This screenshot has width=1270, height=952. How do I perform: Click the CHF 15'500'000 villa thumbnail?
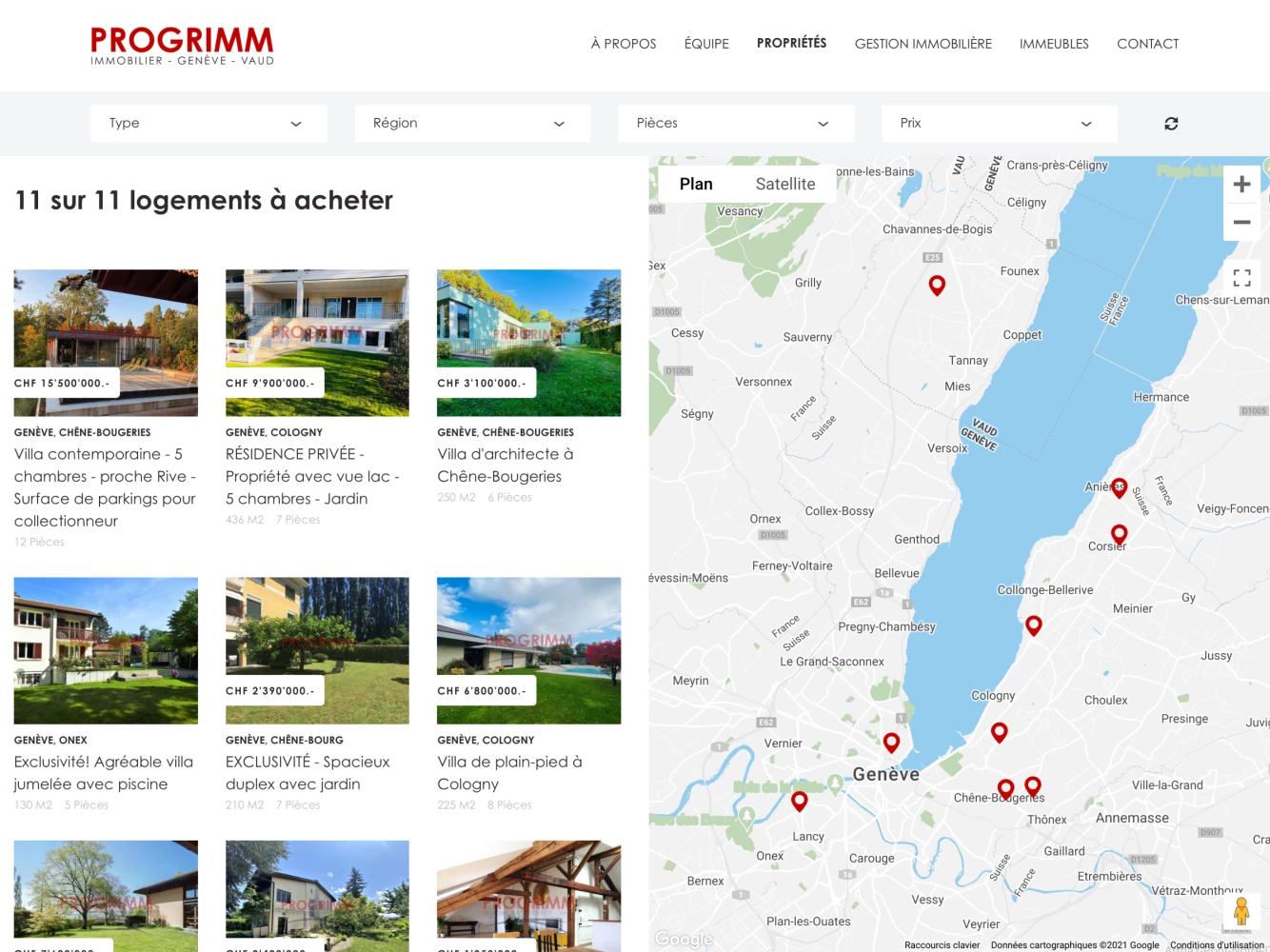coord(106,343)
